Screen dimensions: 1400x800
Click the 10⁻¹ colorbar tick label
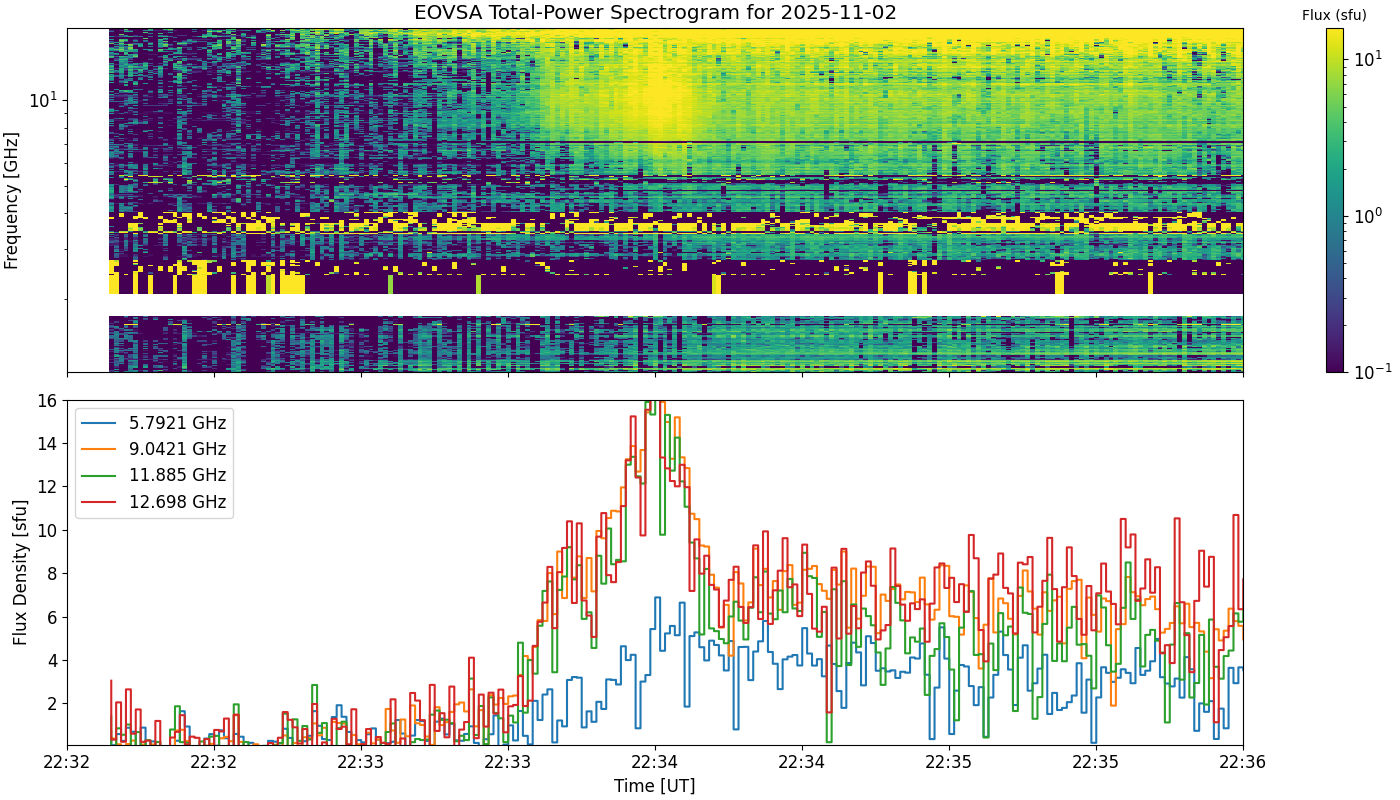[1368, 371]
